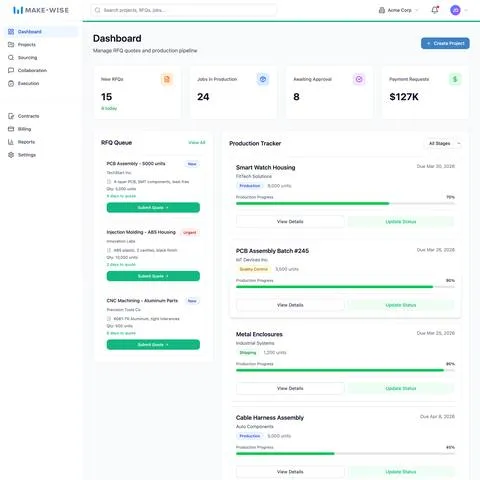Open Sourcing in the sidebar

pyautogui.click(x=42, y=58)
